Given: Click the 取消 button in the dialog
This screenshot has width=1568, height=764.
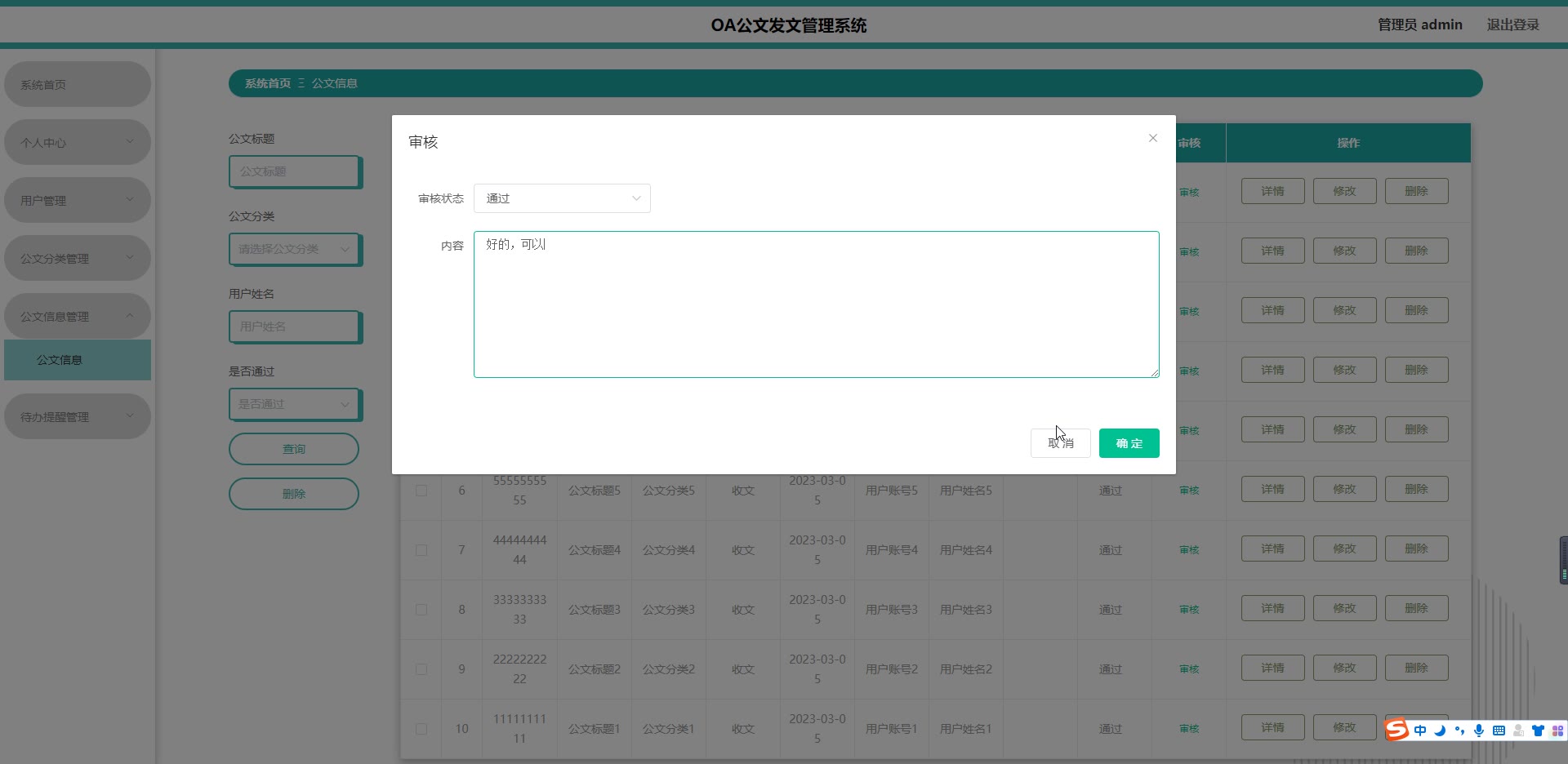Looking at the screenshot, I should click(x=1060, y=443).
